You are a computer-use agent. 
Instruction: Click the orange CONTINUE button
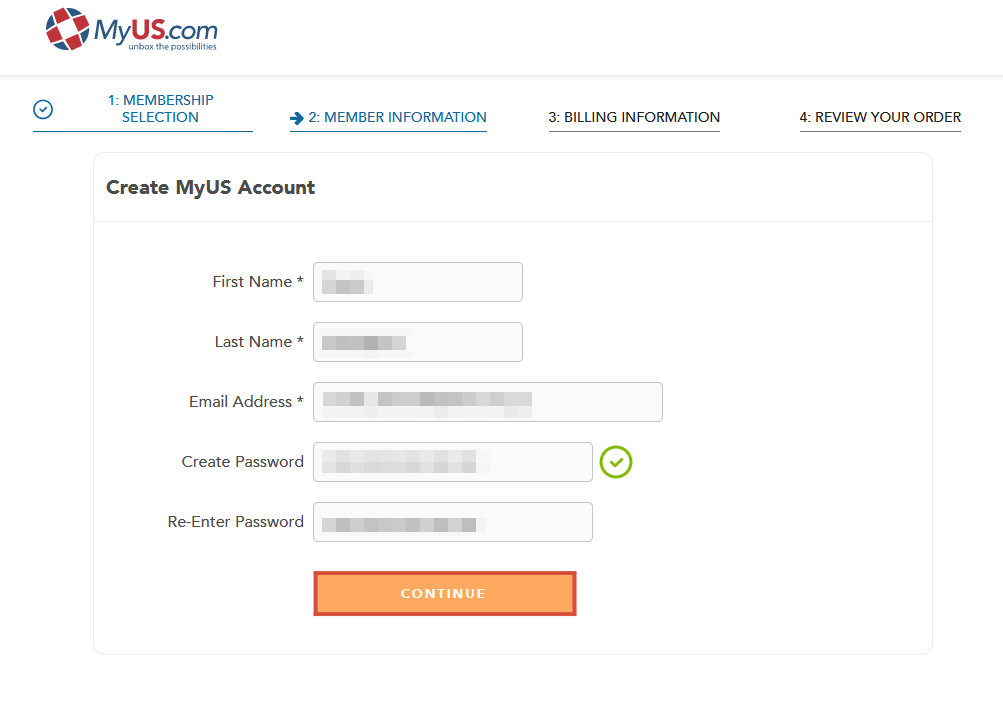445,594
